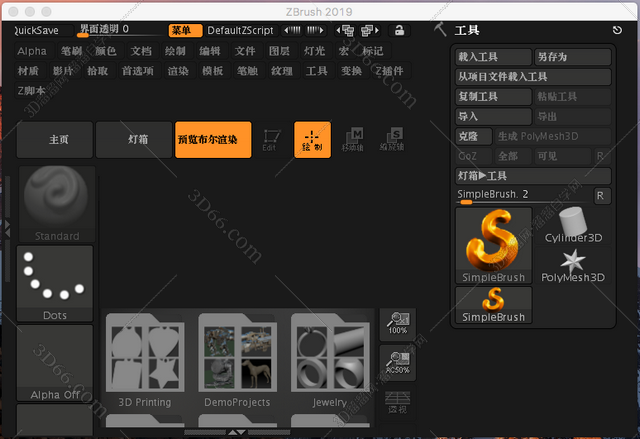
Task: Toggle the 透视 perspective grid icon
Action: click(x=398, y=402)
